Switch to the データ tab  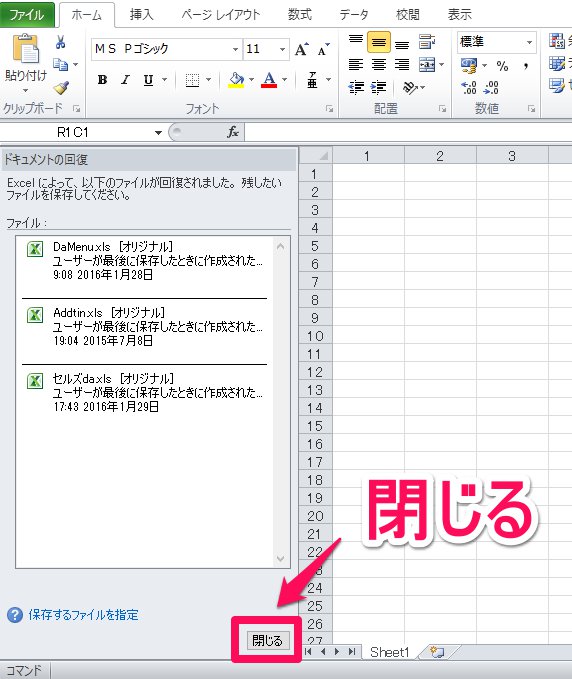click(354, 15)
